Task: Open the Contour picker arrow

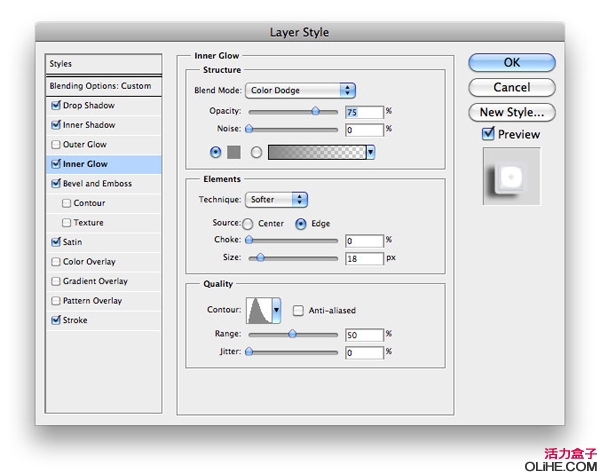Action: point(276,310)
